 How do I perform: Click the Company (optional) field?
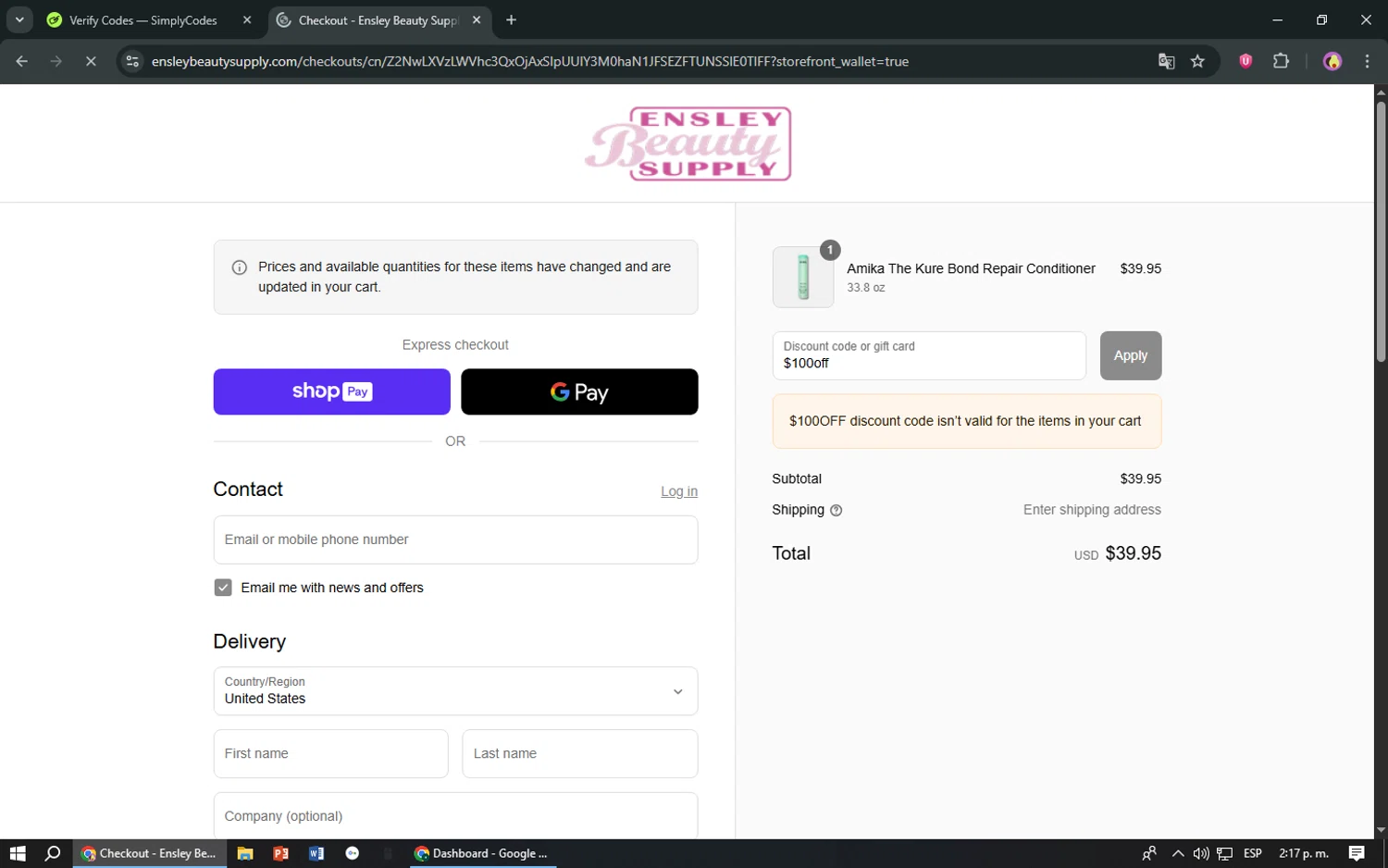pyautogui.click(x=455, y=815)
